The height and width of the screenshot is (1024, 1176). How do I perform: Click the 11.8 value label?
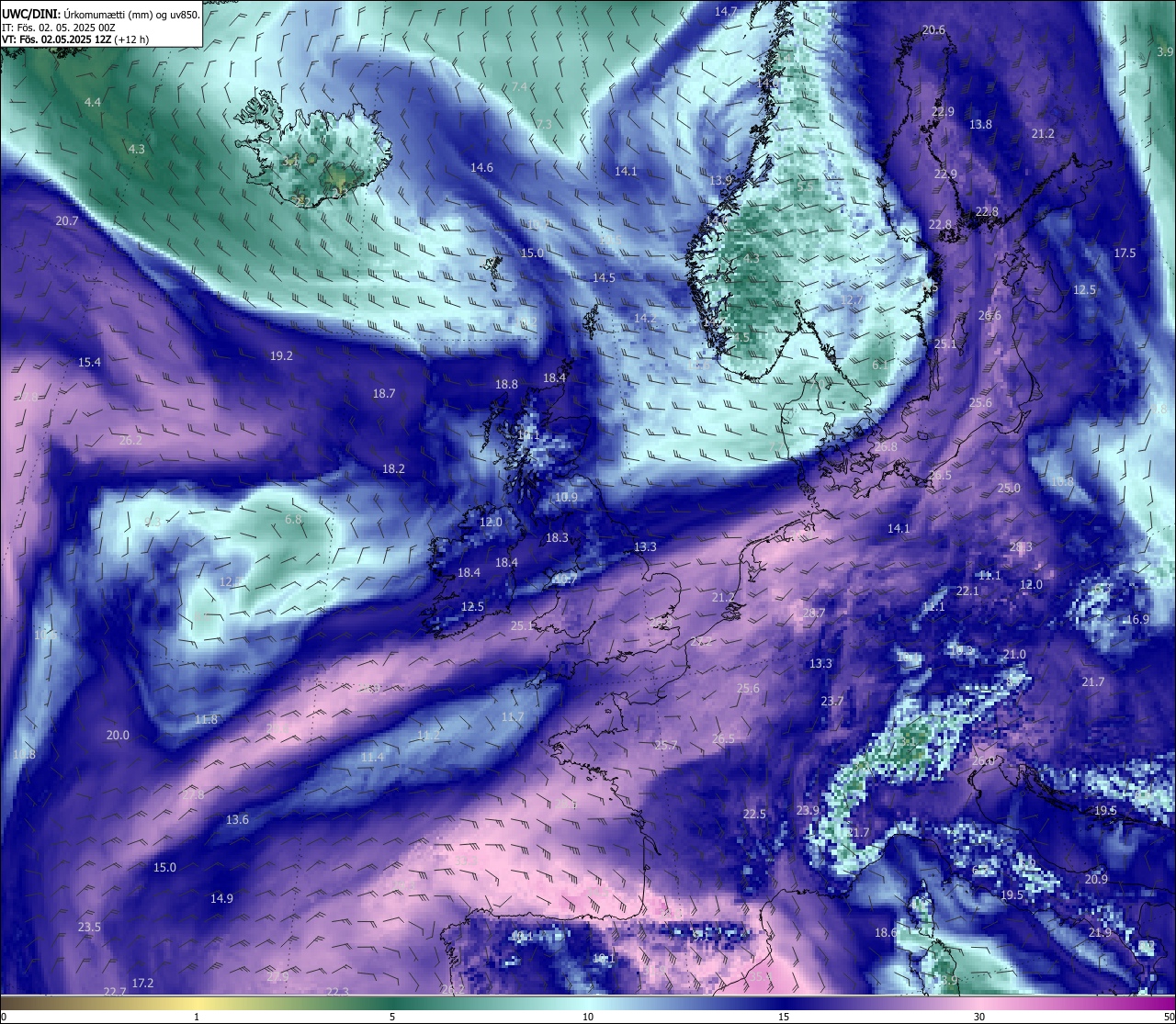(206, 719)
